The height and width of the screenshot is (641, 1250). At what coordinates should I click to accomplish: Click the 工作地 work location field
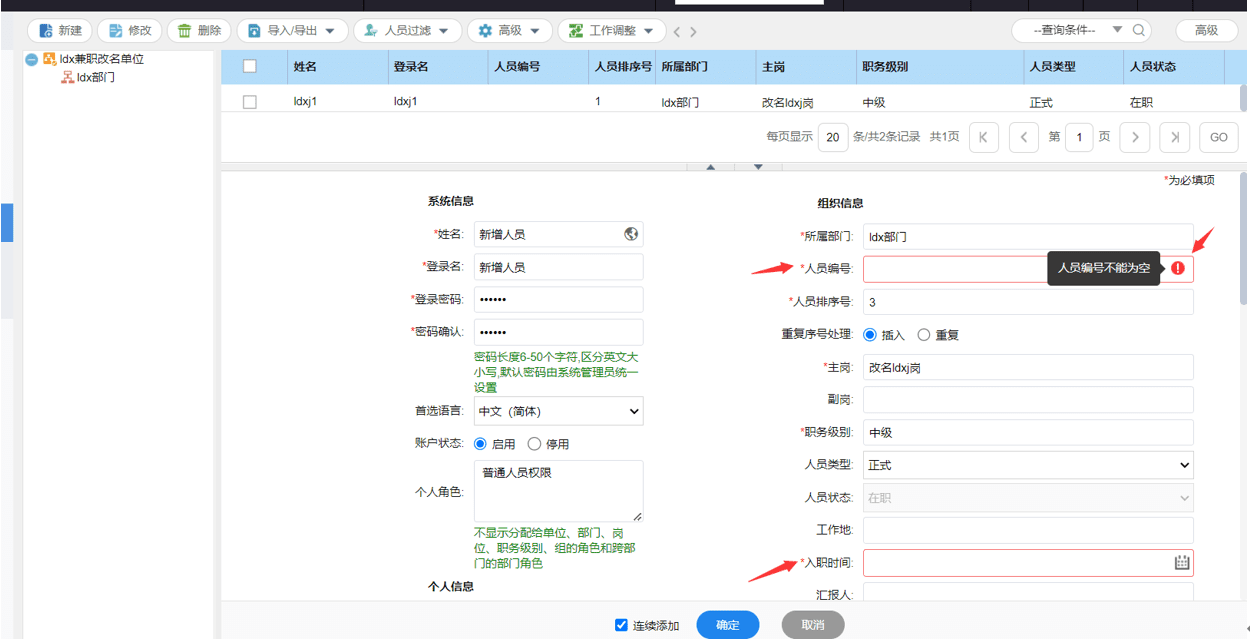point(1028,530)
